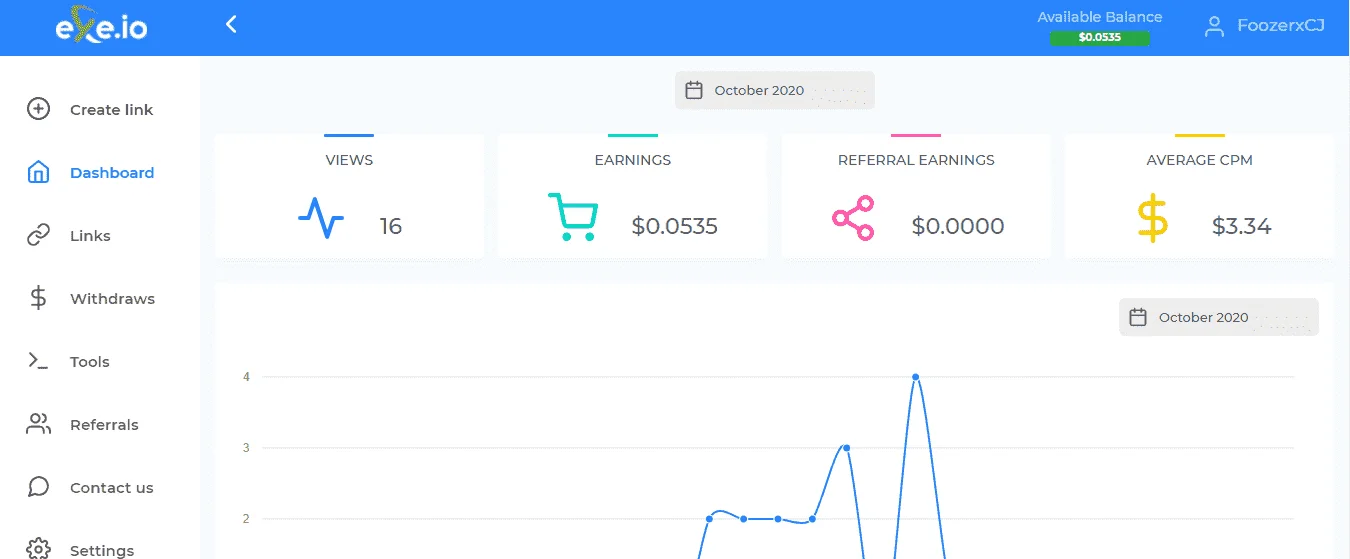
Task: Click the Tools terminal icon
Action: 38,361
